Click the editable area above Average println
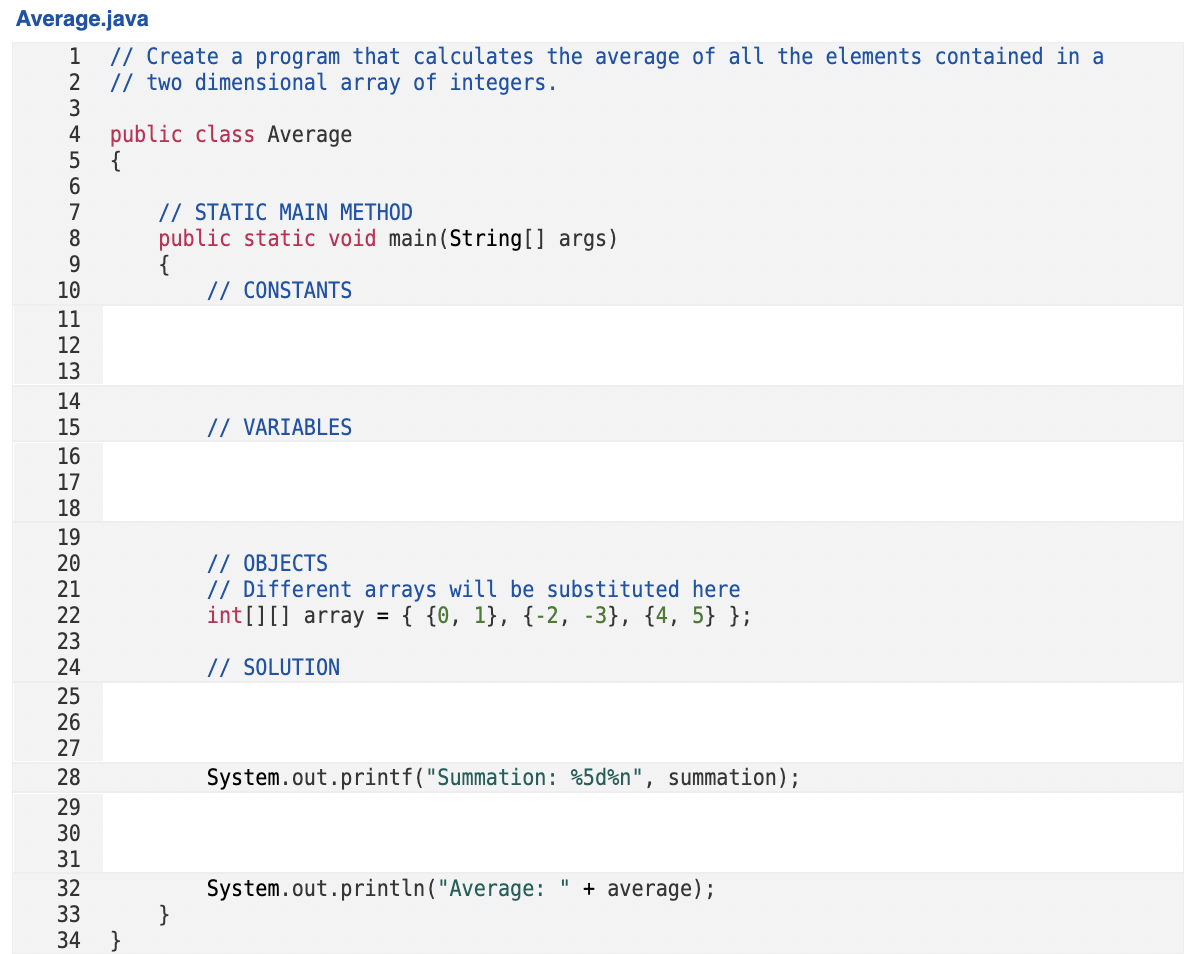This screenshot has height=954, width=1184. click(x=643, y=833)
